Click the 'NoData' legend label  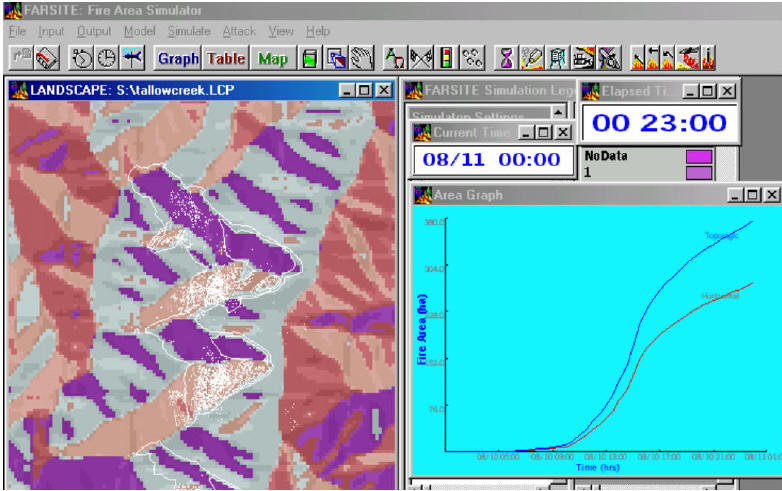pos(606,156)
